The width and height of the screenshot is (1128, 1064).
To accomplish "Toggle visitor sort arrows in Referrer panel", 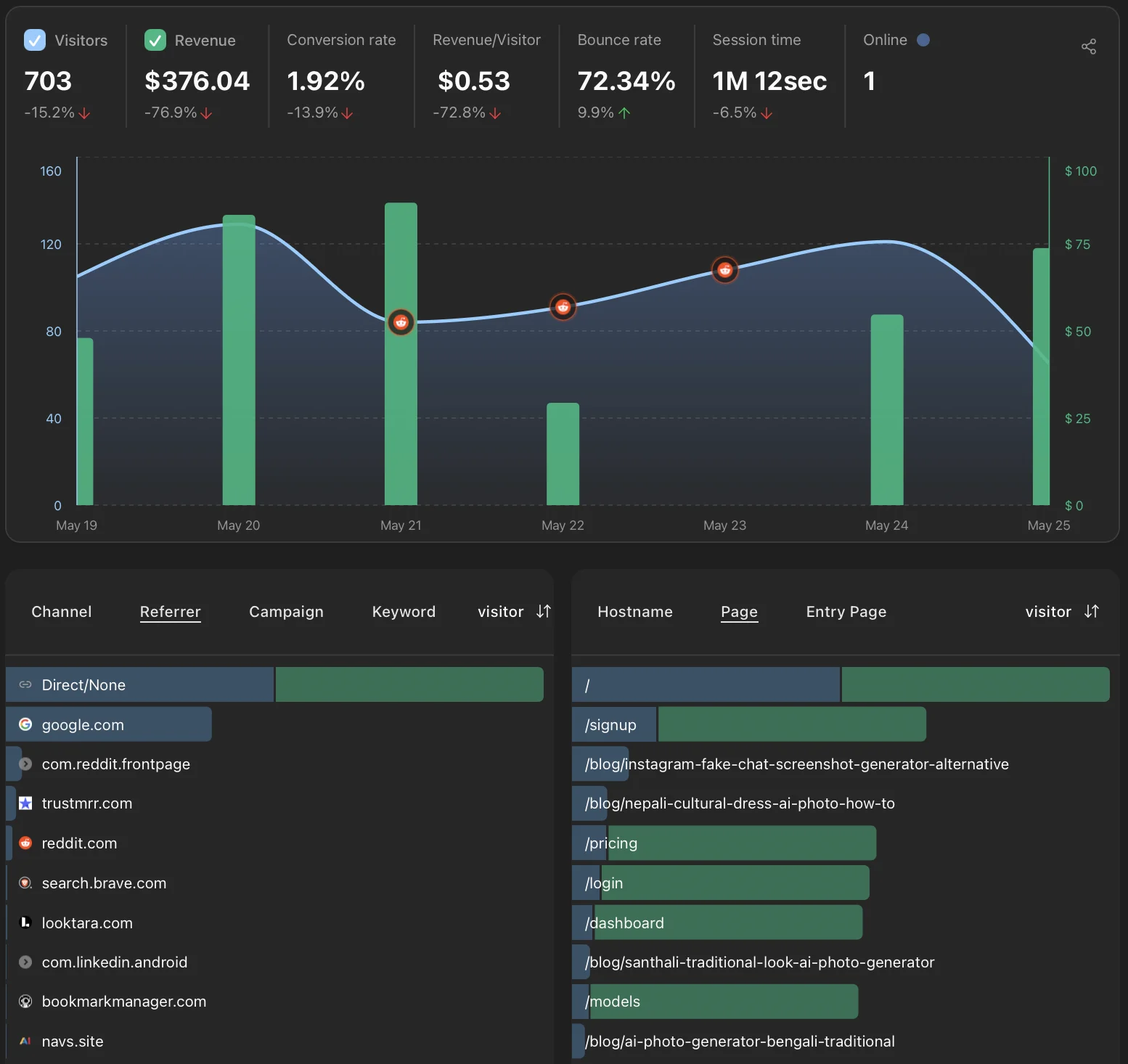I will (544, 612).
